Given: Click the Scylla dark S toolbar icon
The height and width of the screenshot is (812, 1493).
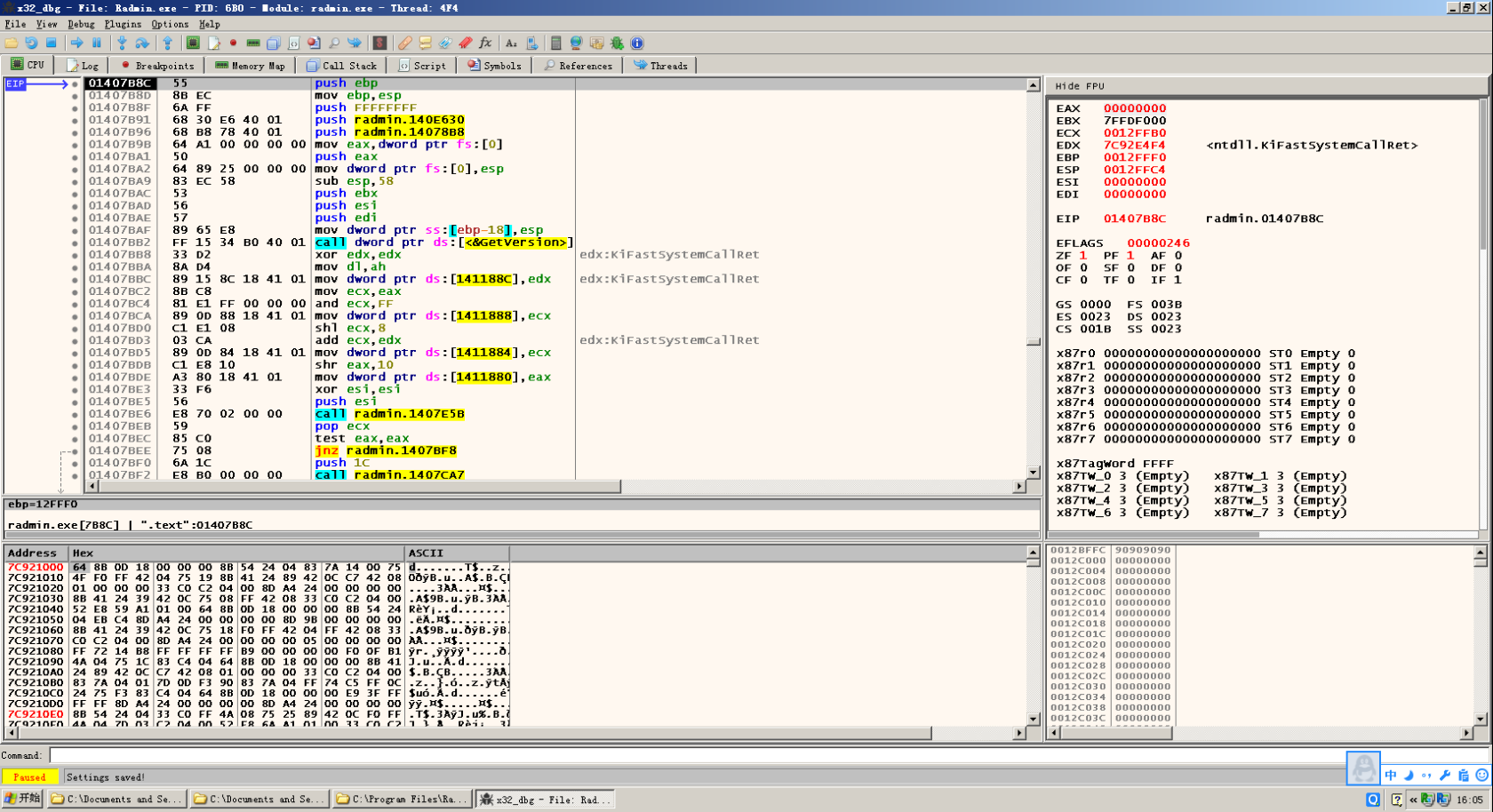Looking at the screenshot, I should (x=379, y=43).
